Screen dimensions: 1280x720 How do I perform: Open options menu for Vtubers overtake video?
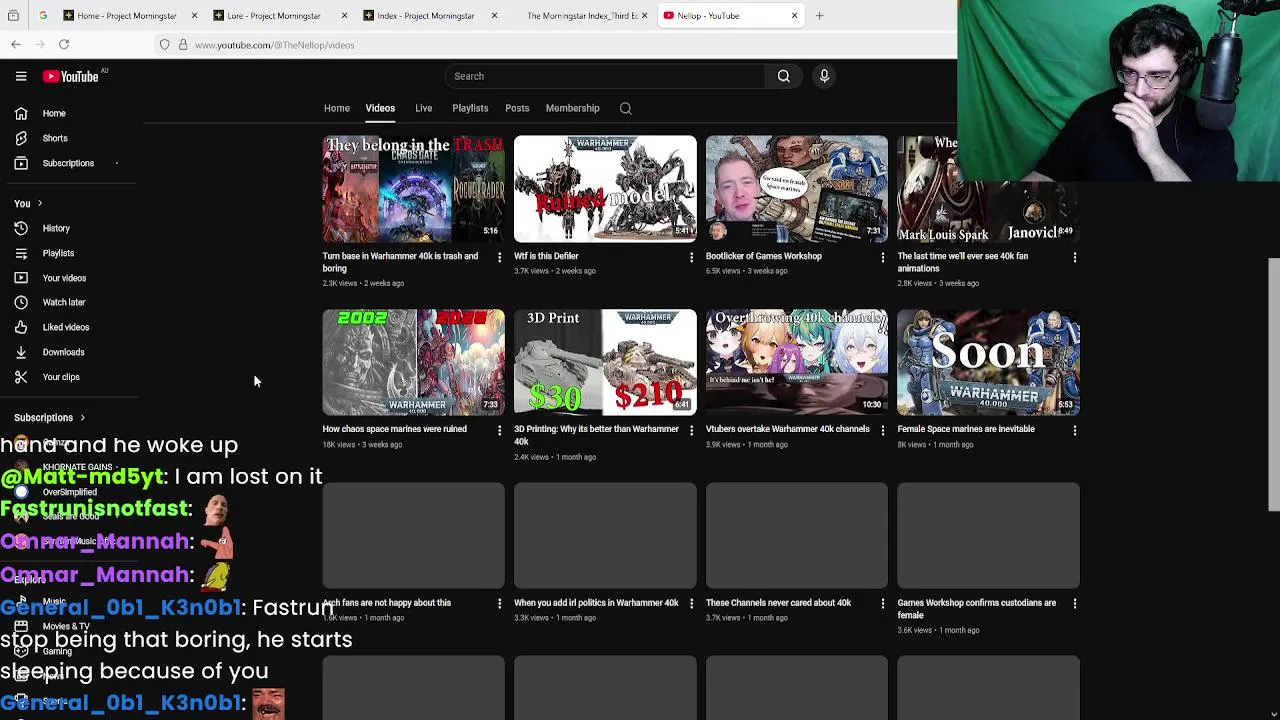coord(882,430)
